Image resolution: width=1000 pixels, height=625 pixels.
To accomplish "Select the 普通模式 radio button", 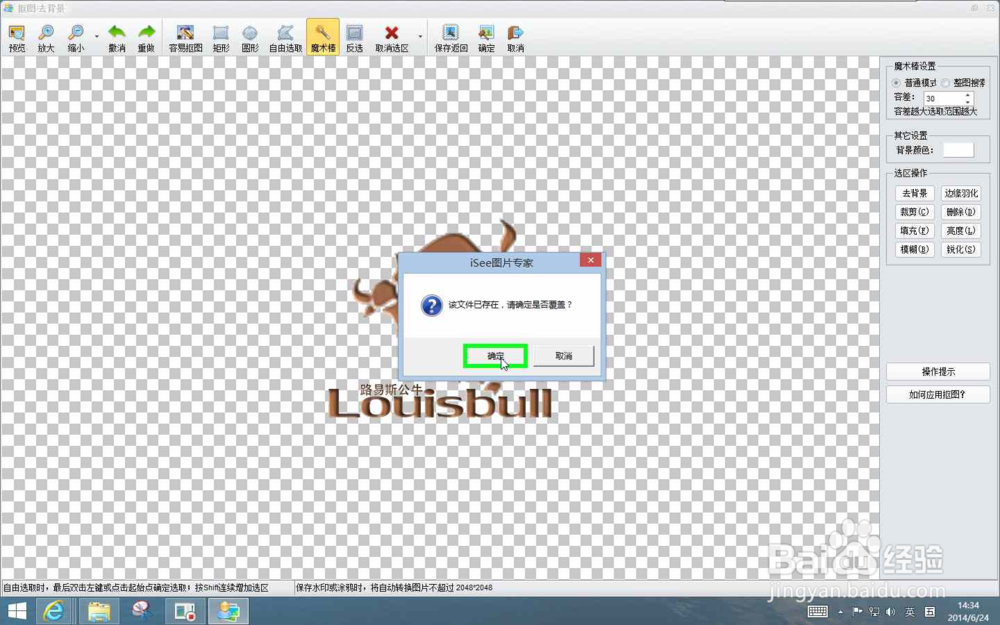I will coord(897,83).
